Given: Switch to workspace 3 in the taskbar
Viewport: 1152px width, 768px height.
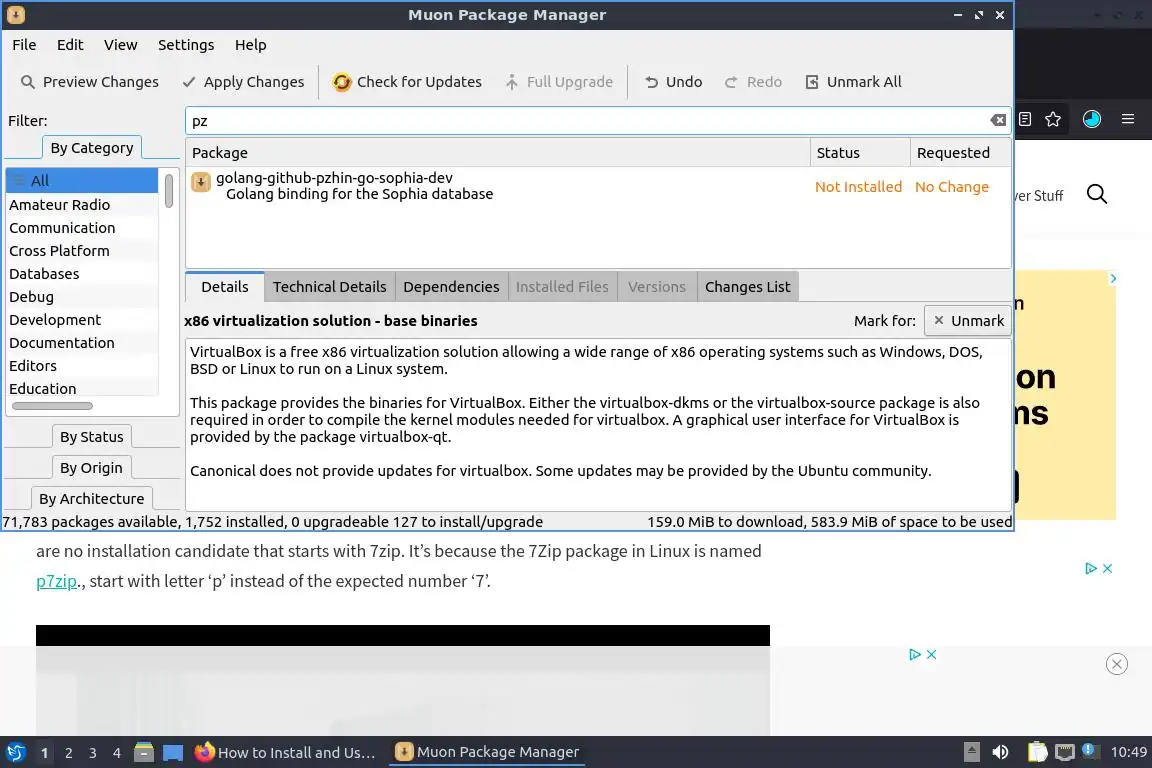Looking at the screenshot, I should click(93, 753).
